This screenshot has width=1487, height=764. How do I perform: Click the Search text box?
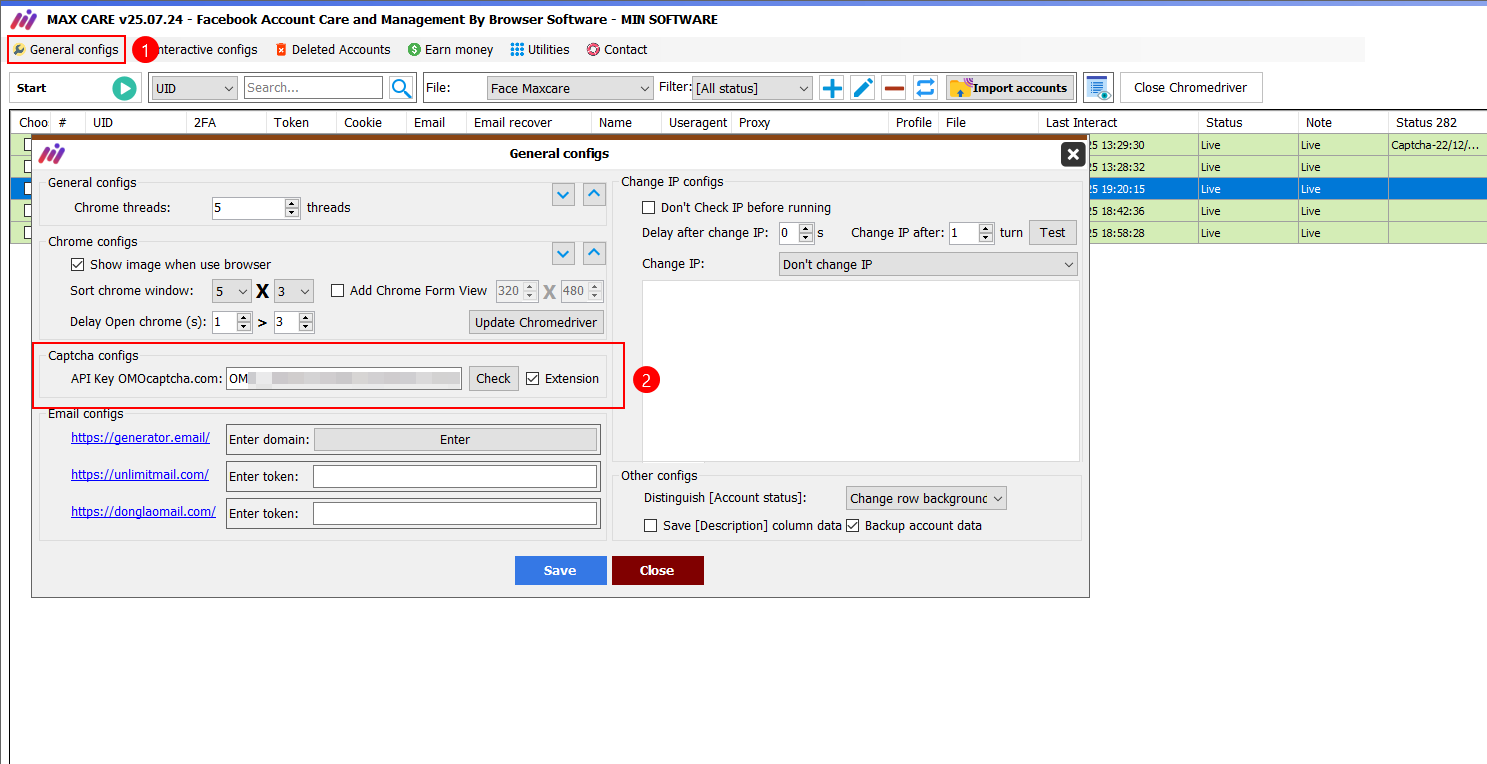click(313, 88)
